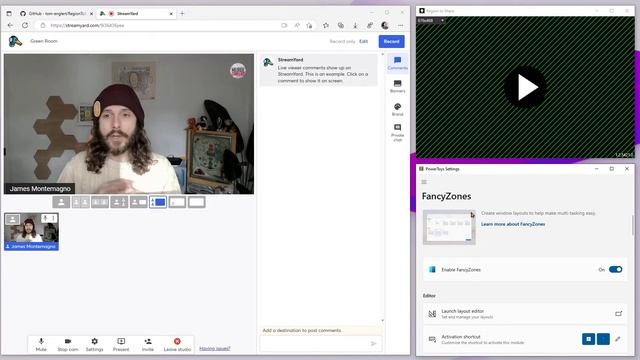Click the Present screen share icon
Image resolution: width=640 pixels, height=360 pixels.
coord(121,344)
